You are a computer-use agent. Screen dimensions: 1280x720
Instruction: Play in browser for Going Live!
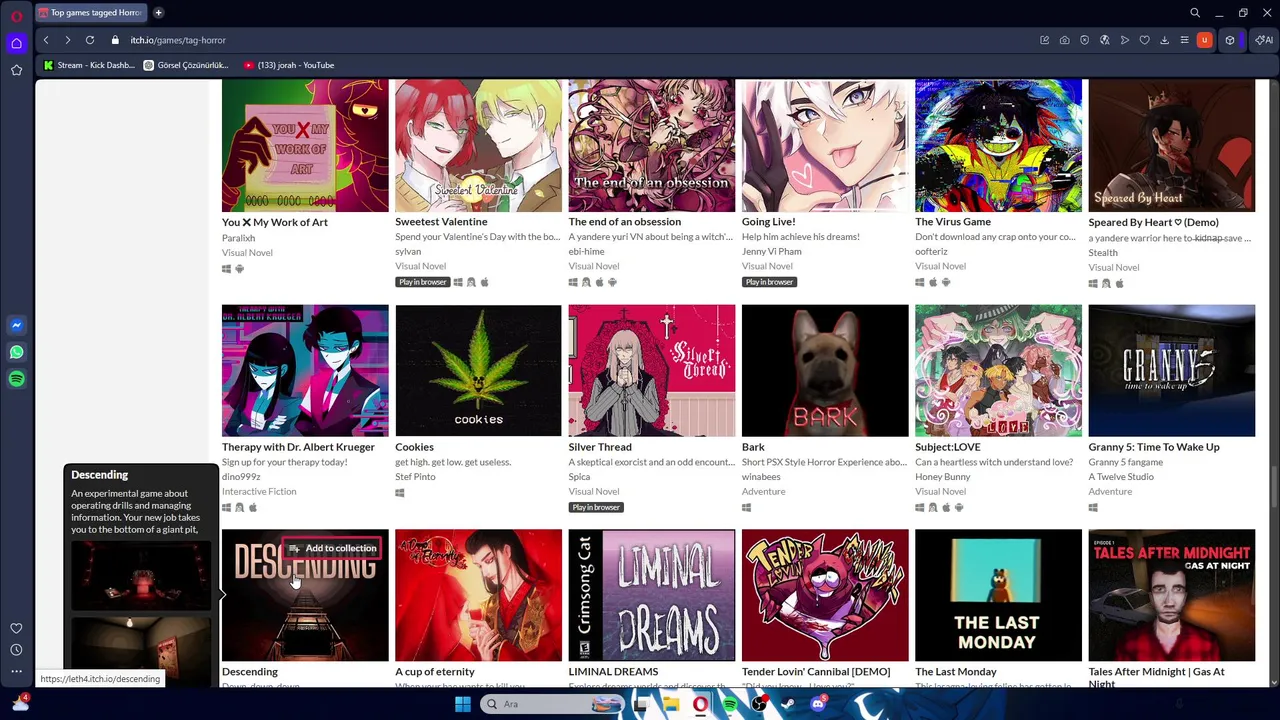(x=769, y=282)
